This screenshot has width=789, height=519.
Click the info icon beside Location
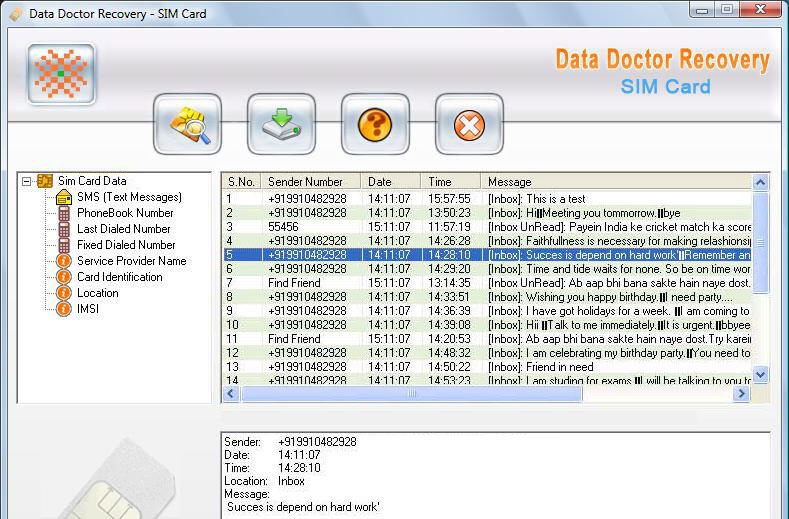coord(63,293)
